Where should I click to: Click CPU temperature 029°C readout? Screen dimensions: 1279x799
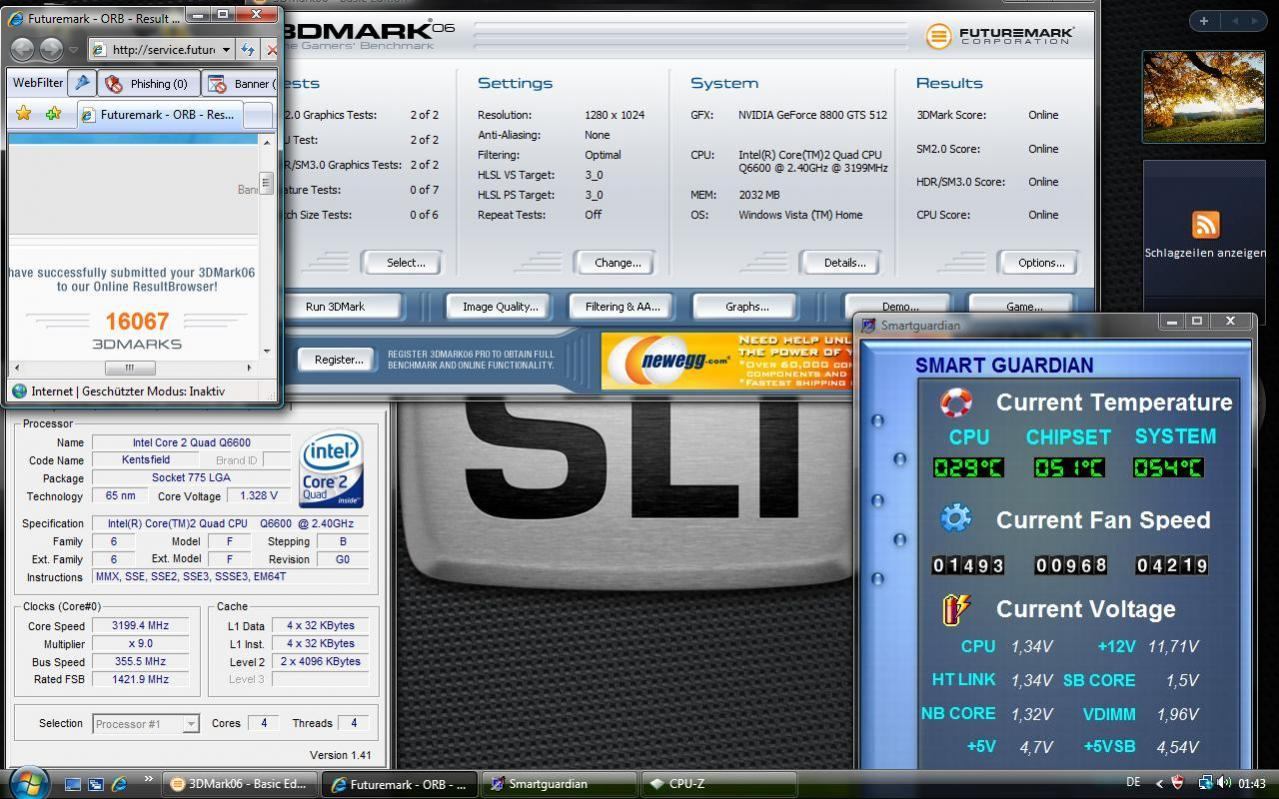click(968, 467)
